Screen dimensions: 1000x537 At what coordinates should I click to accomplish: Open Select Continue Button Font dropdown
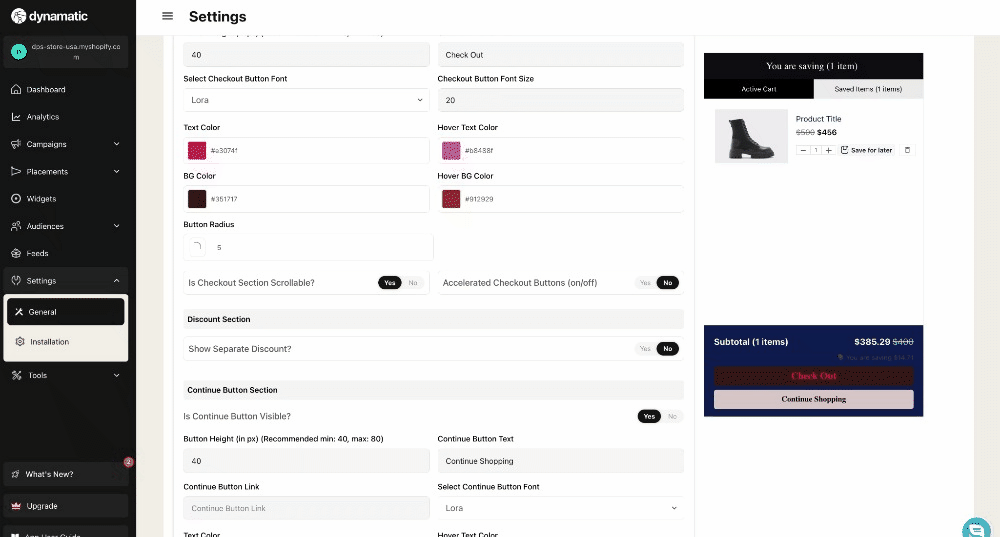click(x=560, y=508)
